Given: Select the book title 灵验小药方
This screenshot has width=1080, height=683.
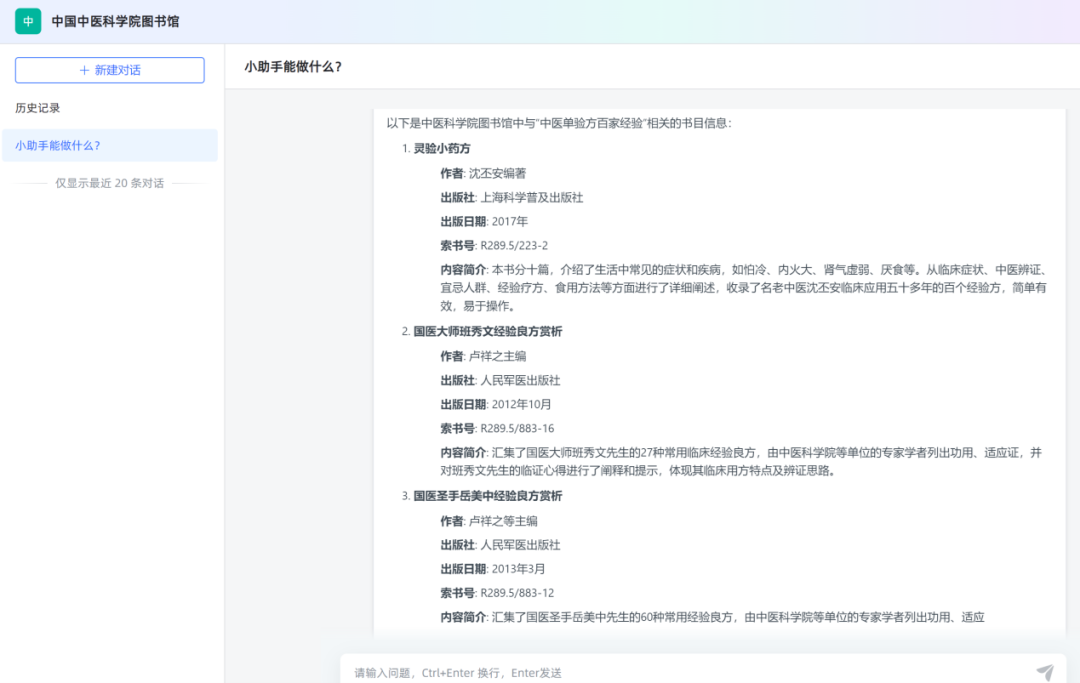Looking at the screenshot, I should point(442,148).
